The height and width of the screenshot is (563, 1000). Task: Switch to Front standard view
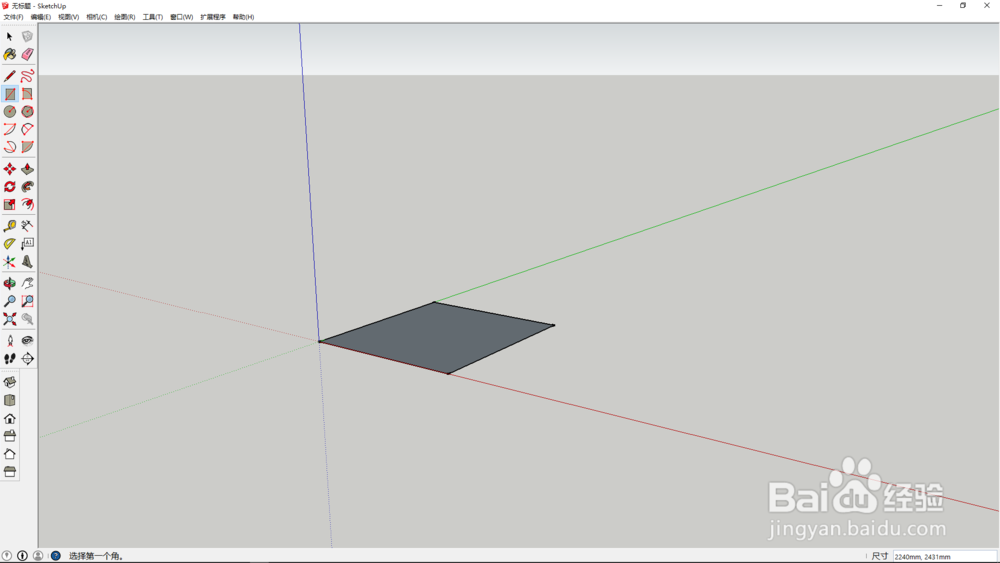[x=10, y=419]
